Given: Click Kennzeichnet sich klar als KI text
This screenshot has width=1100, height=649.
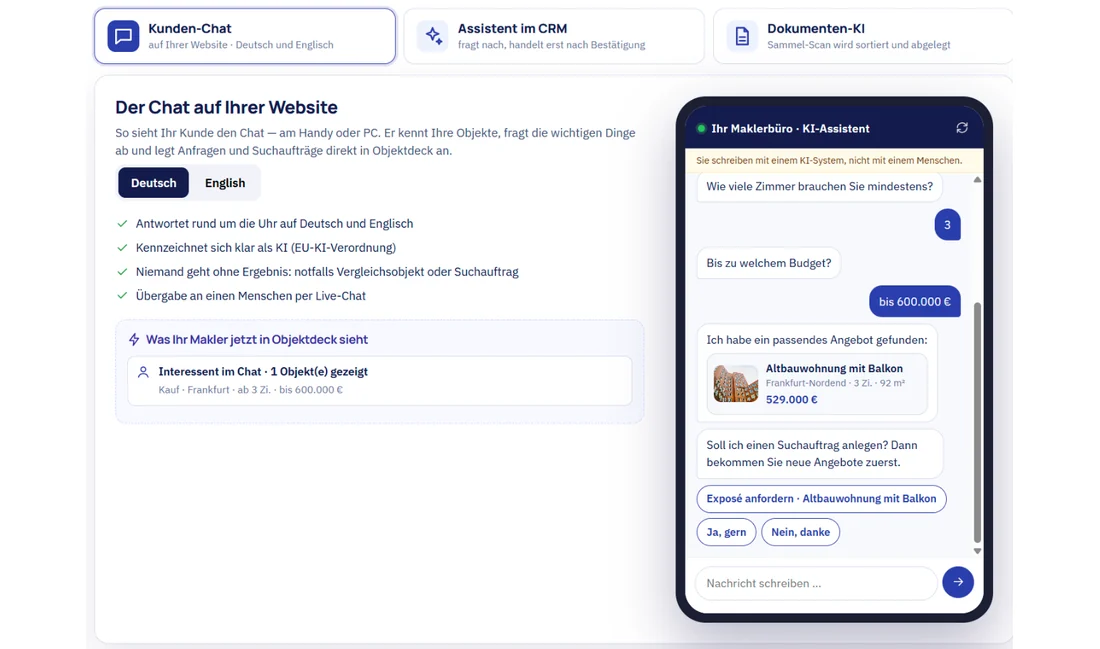Looking at the screenshot, I should (x=266, y=248).
